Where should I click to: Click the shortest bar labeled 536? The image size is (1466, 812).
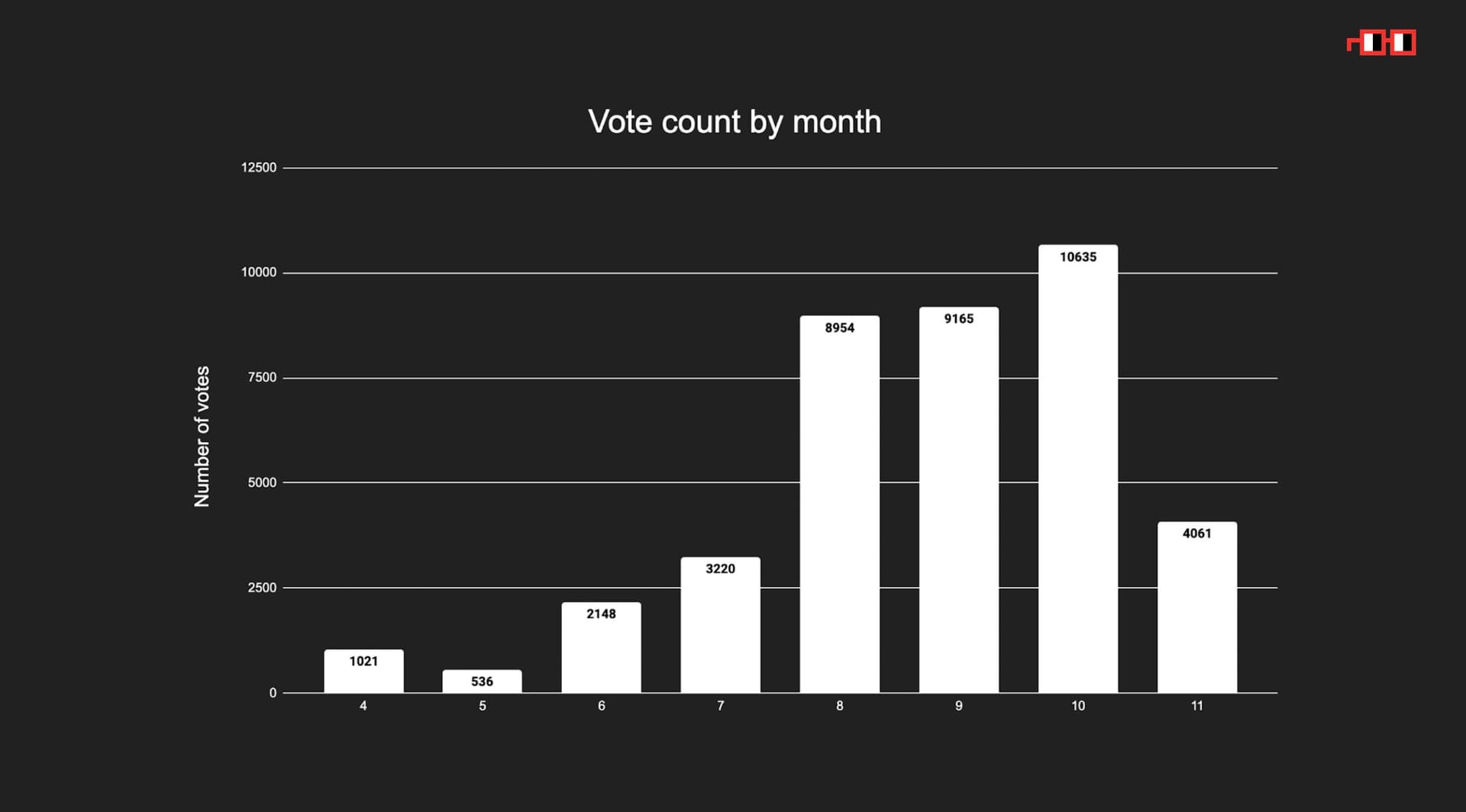(482, 681)
